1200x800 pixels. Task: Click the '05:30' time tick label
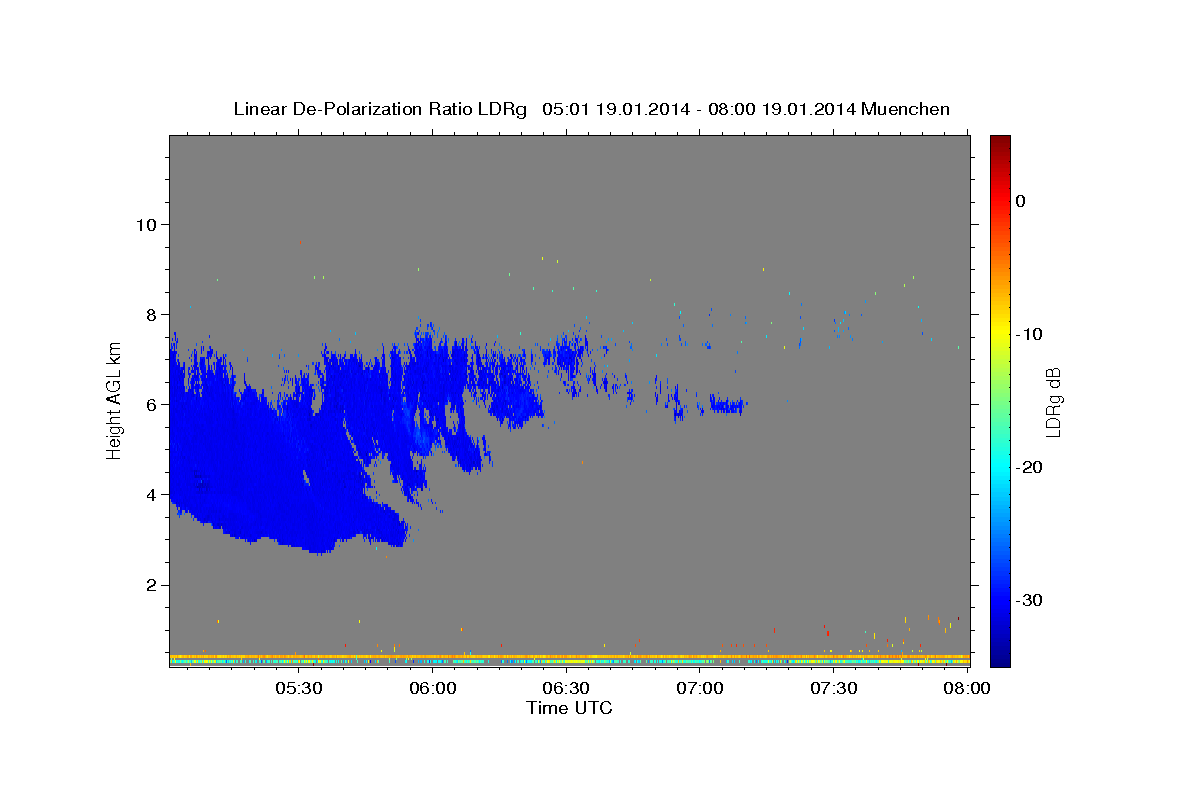(x=298, y=689)
